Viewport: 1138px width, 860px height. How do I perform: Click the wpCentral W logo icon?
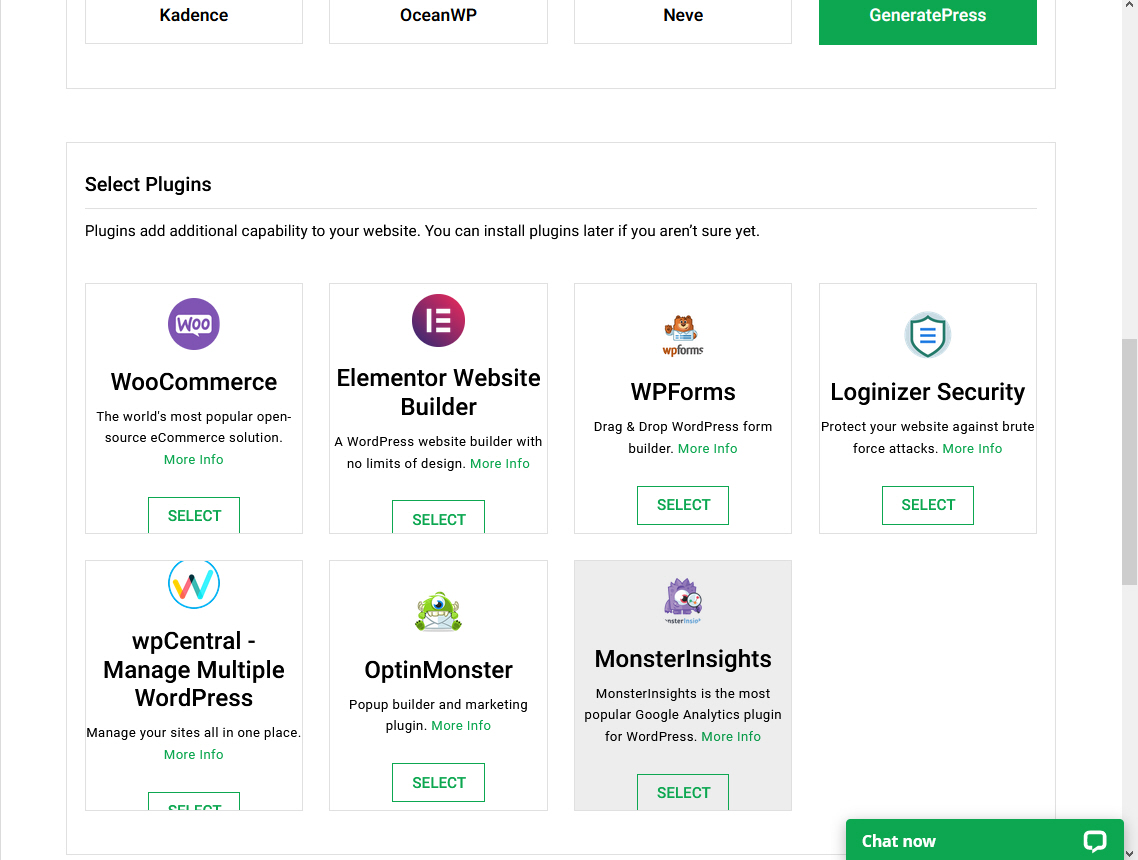coord(194,583)
